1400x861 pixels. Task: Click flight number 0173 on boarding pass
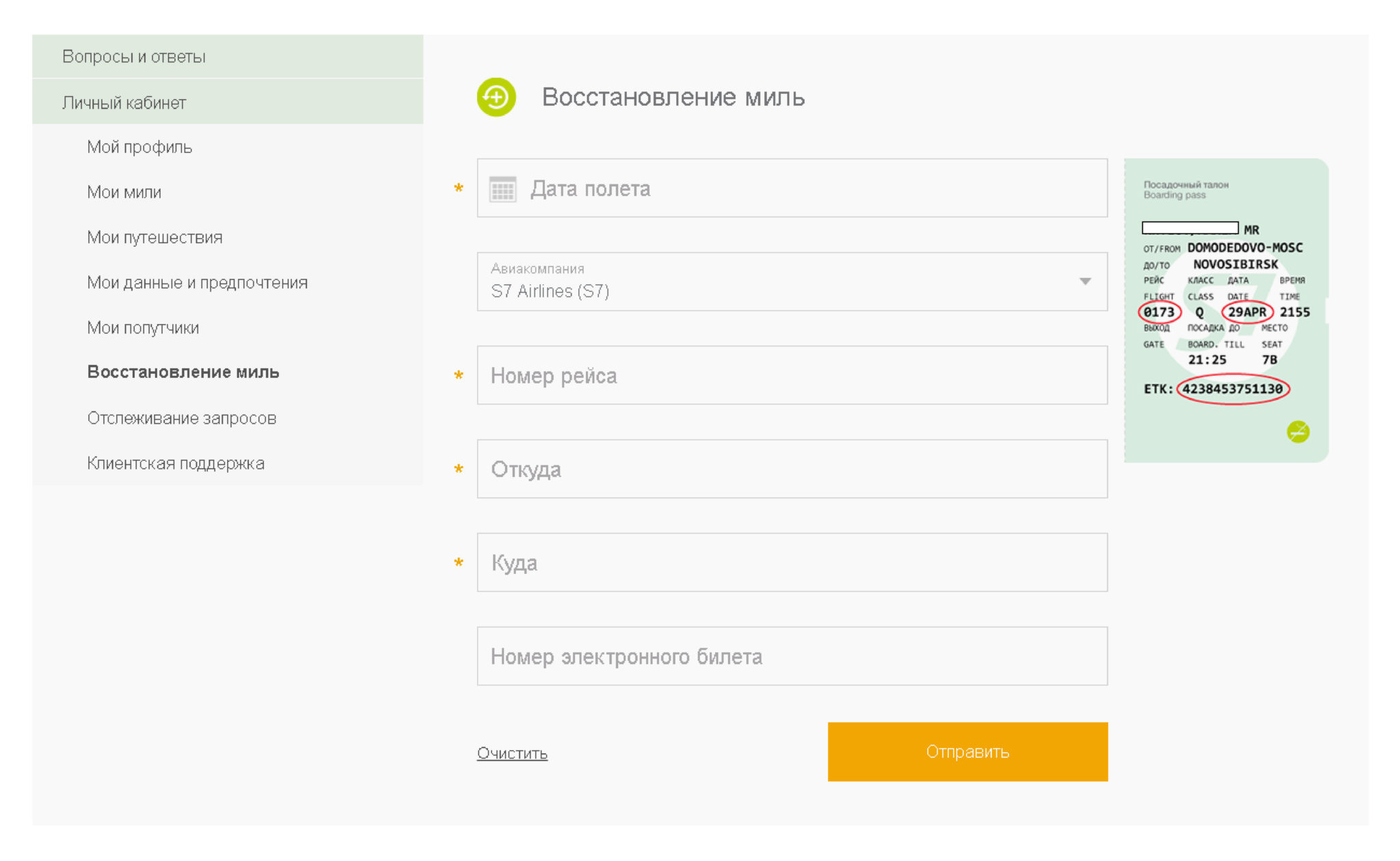(x=1159, y=312)
